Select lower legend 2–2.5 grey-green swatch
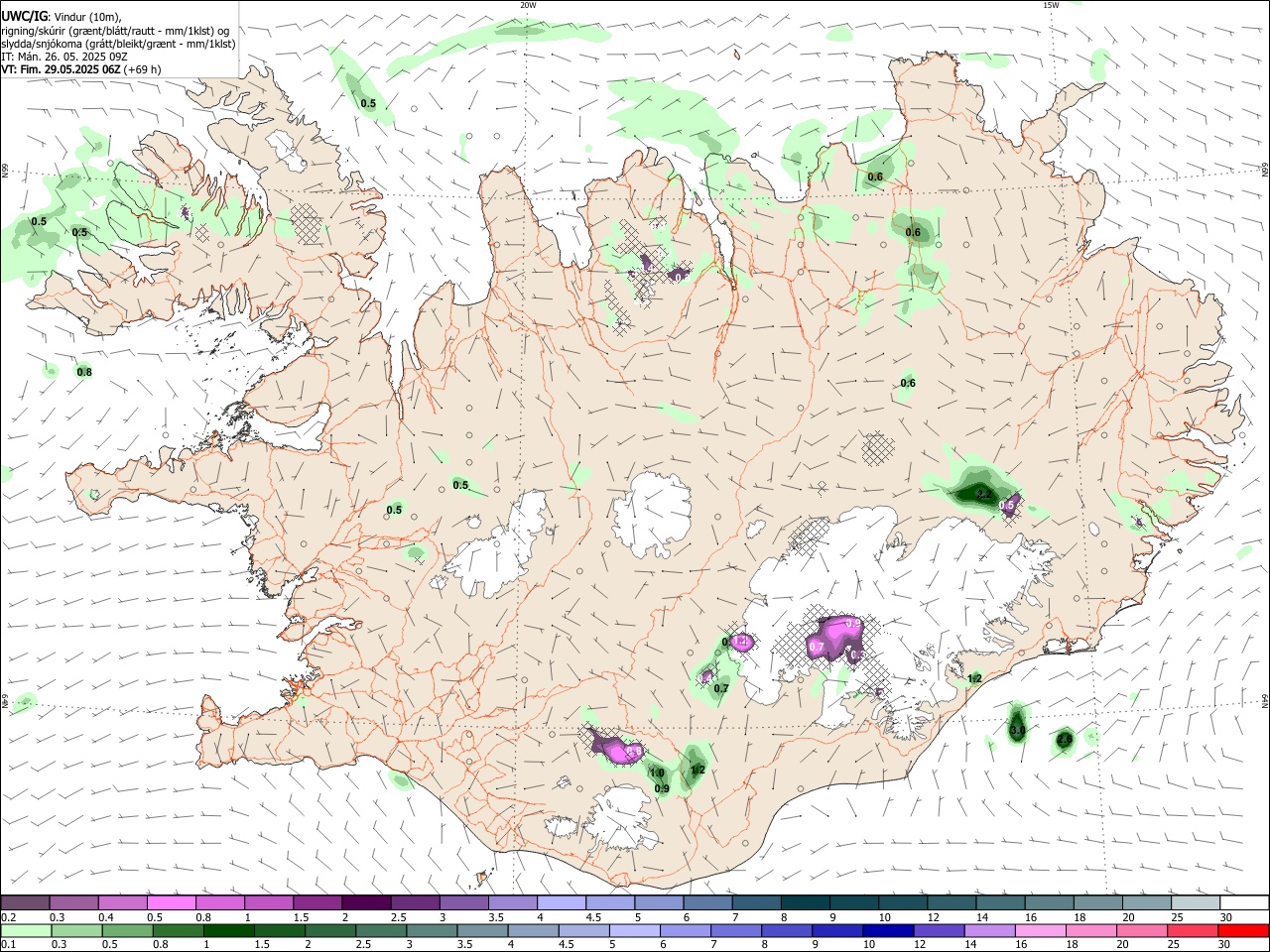 click(x=330, y=930)
